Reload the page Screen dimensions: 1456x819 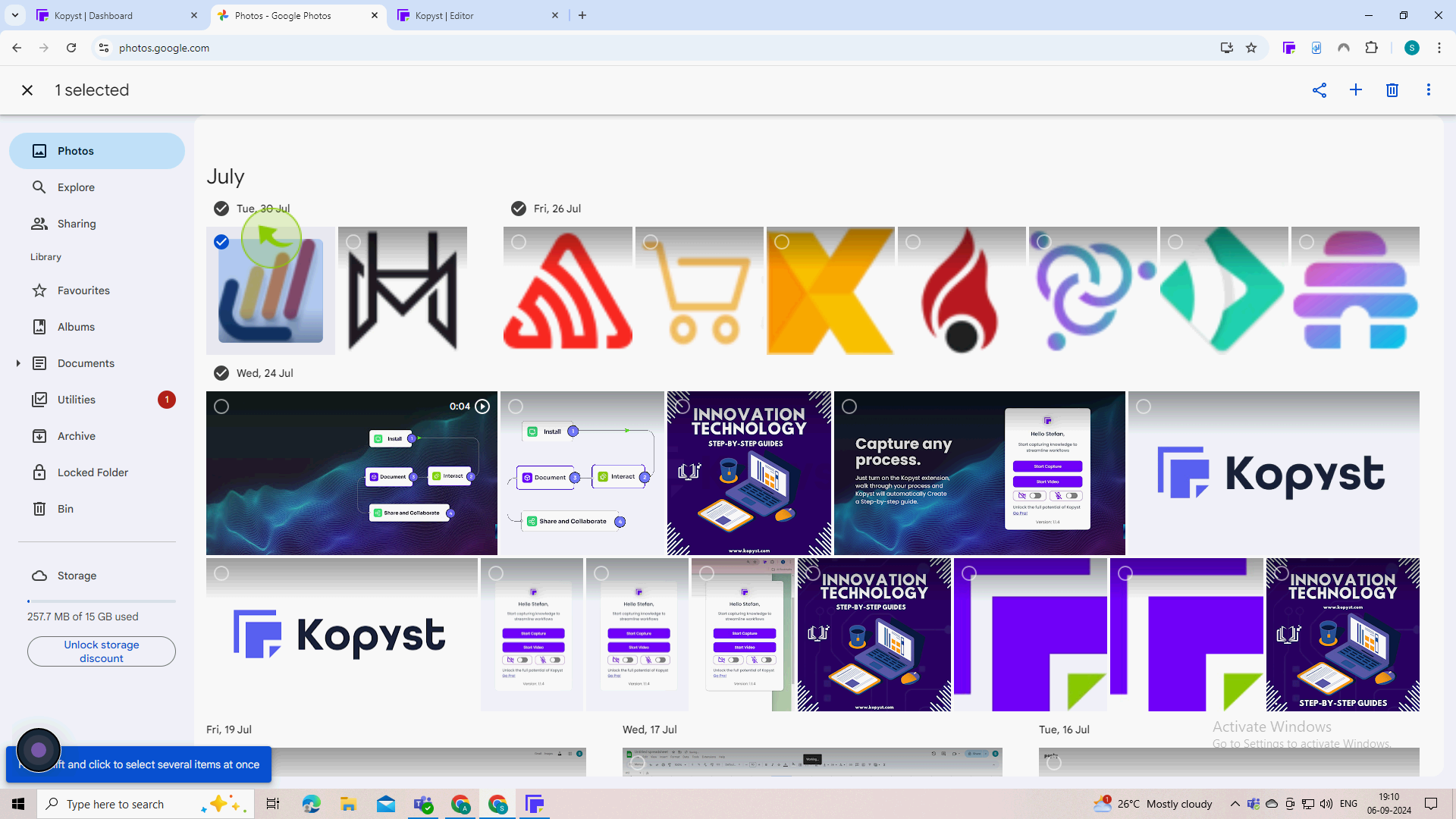[71, 48]
